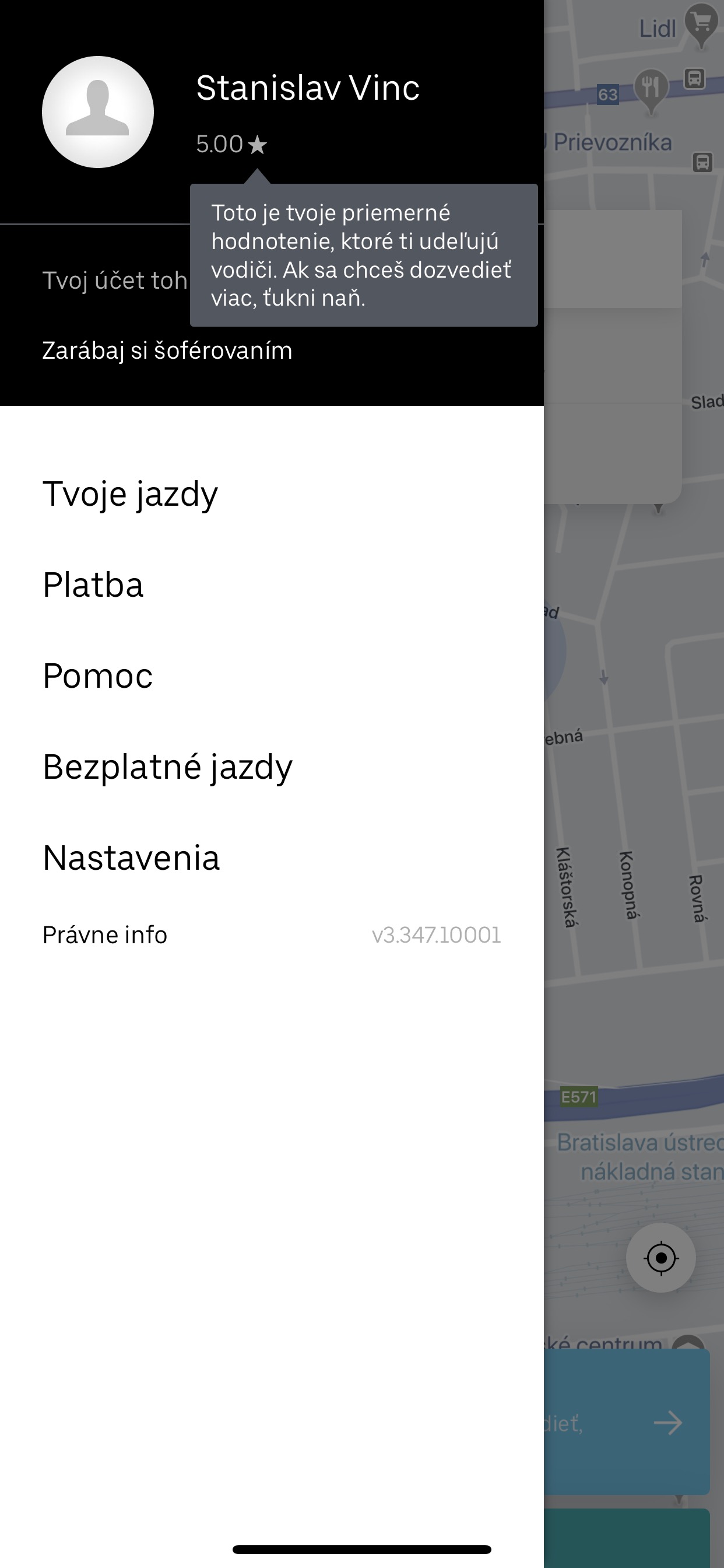
Task: Tap the lower bus stop map icon
Action: pos(702,163)
